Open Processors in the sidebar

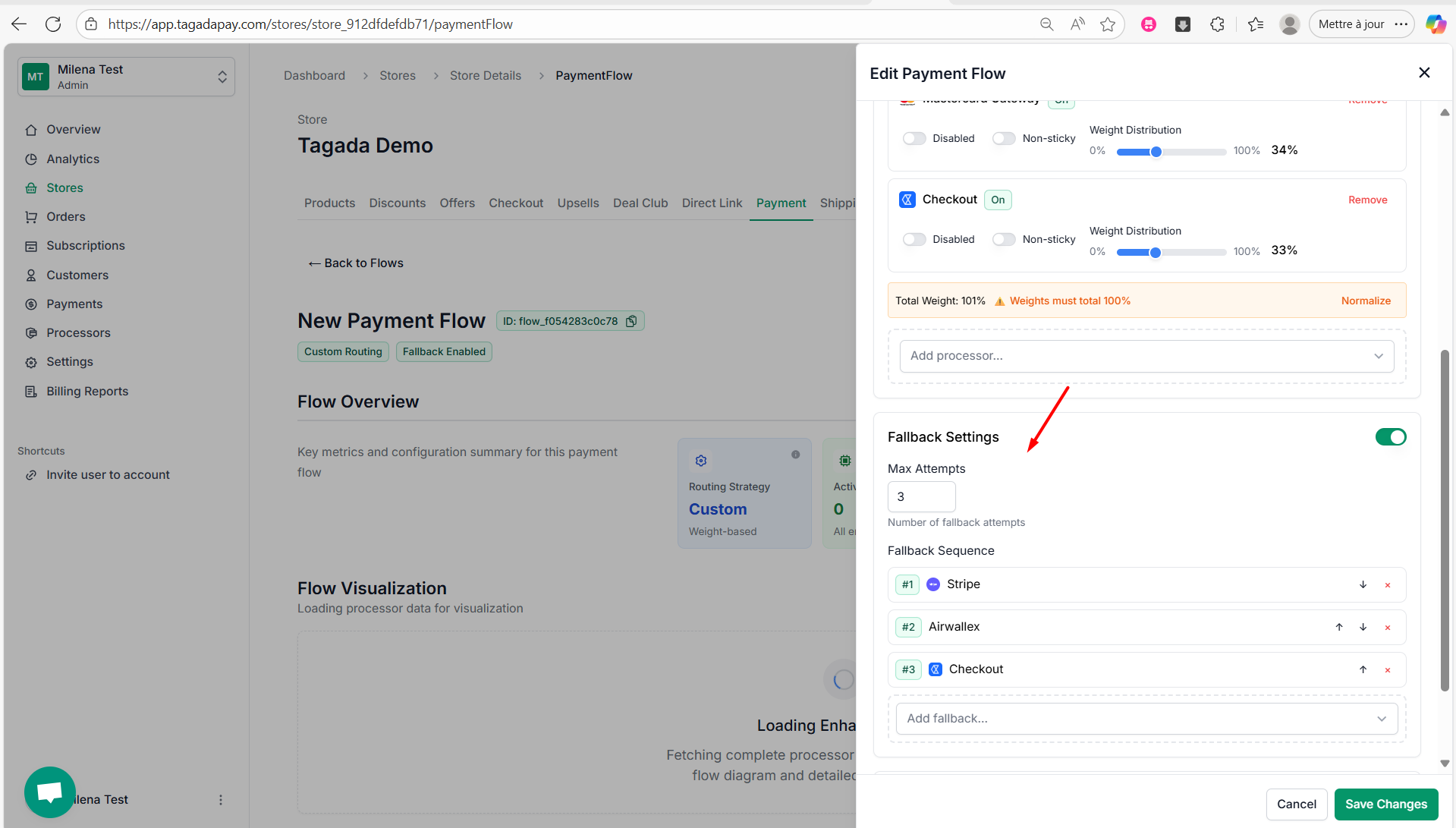click(78, 333)
